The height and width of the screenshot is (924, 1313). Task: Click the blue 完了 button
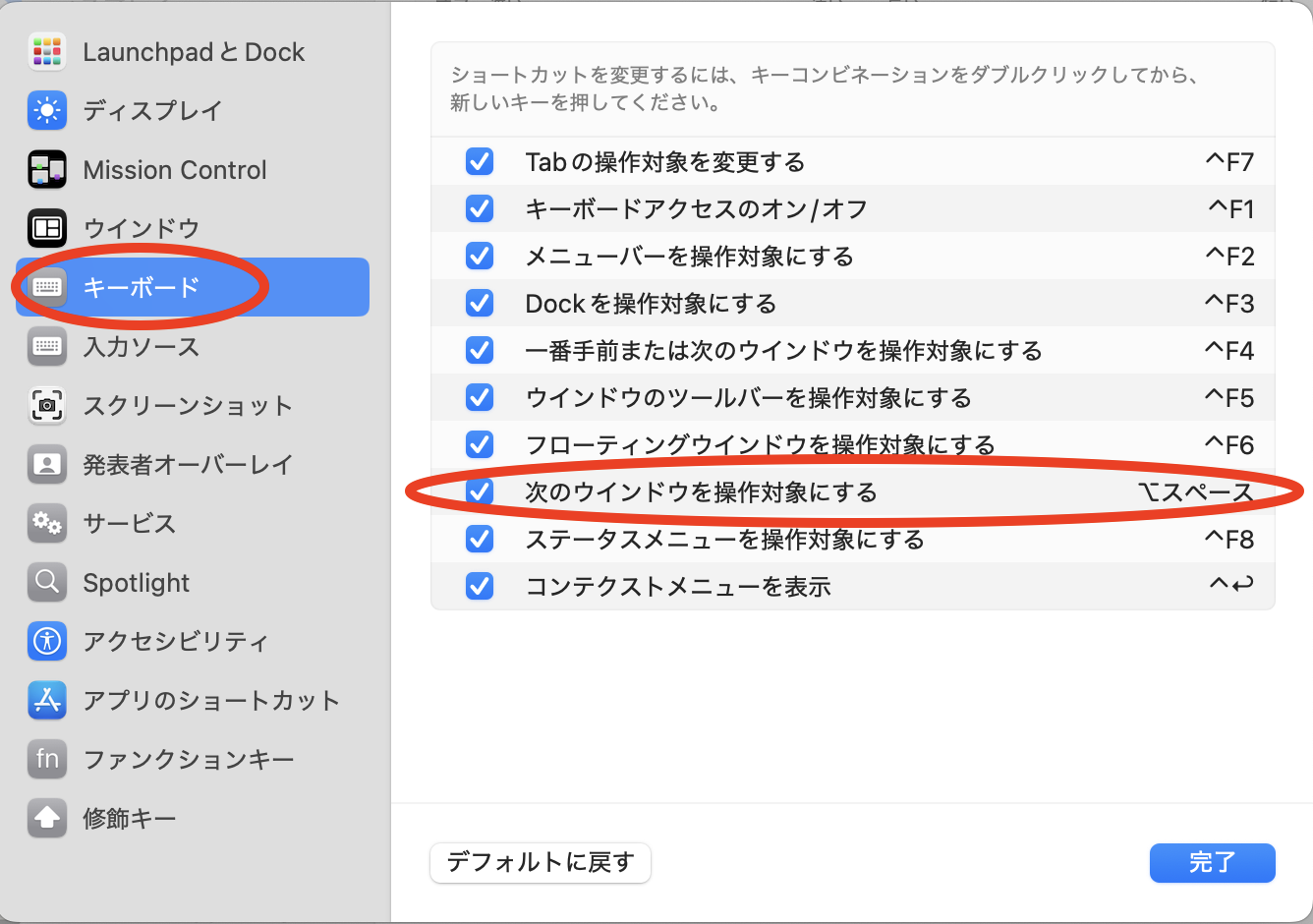1213,863
